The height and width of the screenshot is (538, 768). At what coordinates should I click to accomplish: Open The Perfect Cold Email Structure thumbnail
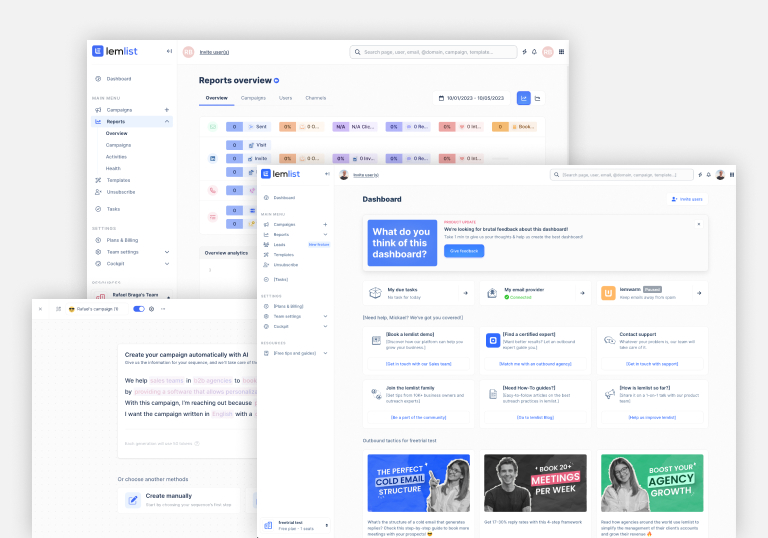point(419,483)
